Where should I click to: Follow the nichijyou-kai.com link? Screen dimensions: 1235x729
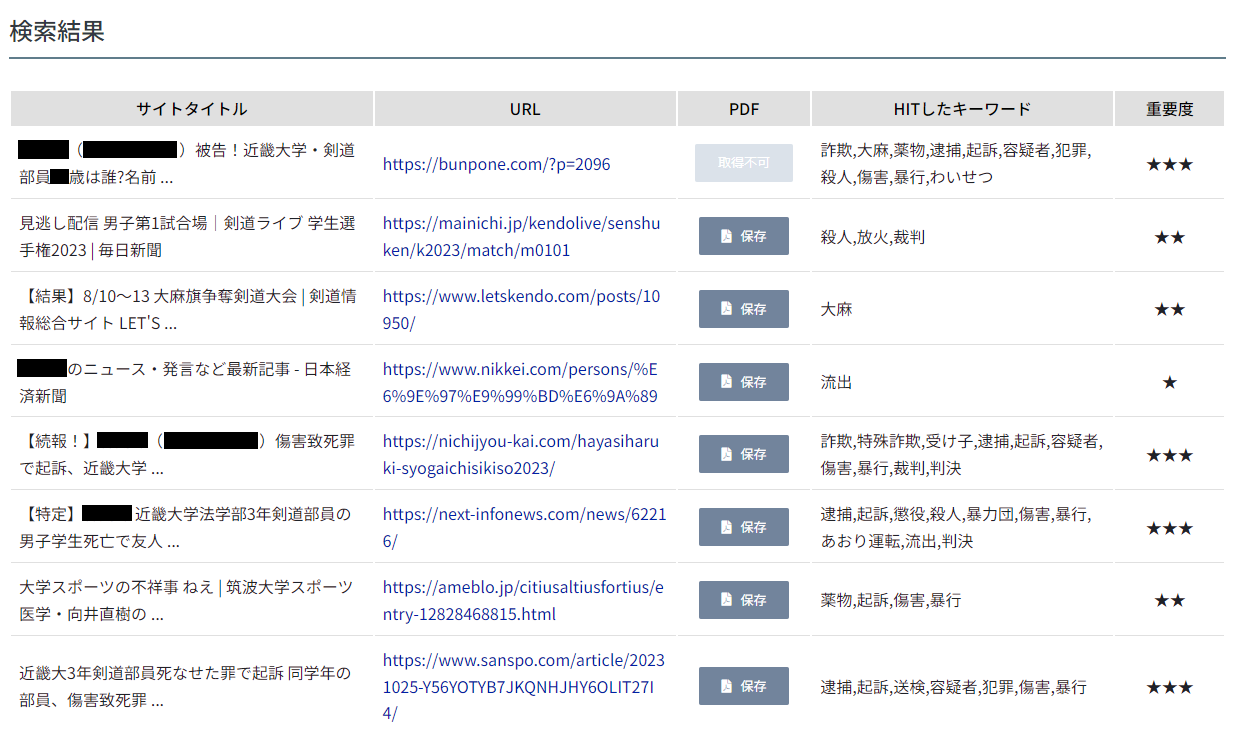pos(521,455)
